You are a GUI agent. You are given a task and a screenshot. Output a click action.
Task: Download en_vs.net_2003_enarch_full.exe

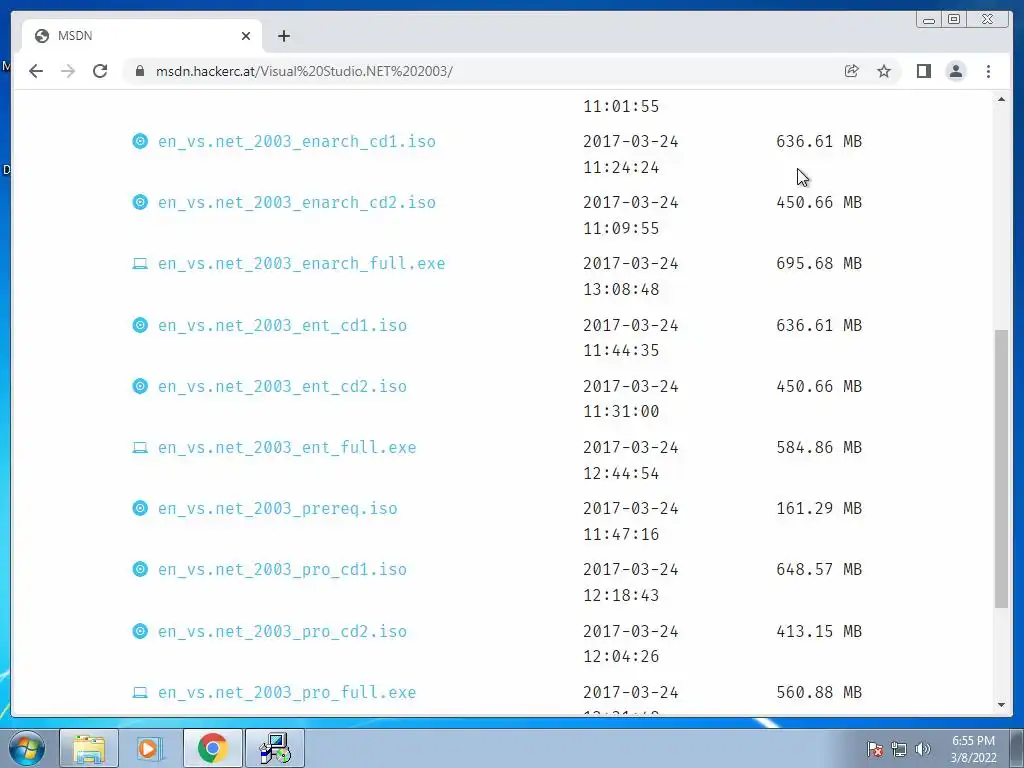pyautogui.click(x=301, y=264)
